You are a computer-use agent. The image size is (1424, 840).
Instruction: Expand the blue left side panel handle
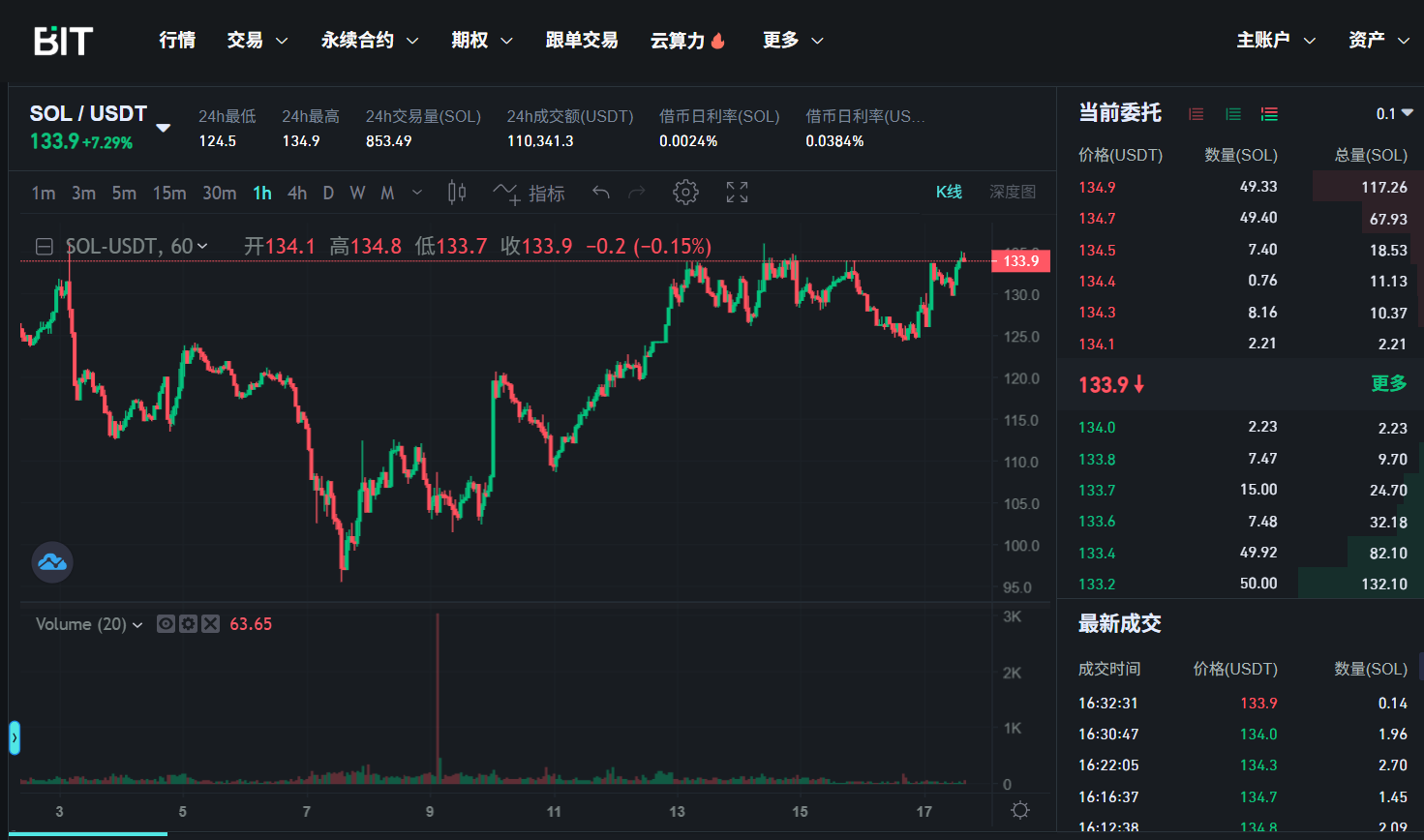click(x=15, y=738)
